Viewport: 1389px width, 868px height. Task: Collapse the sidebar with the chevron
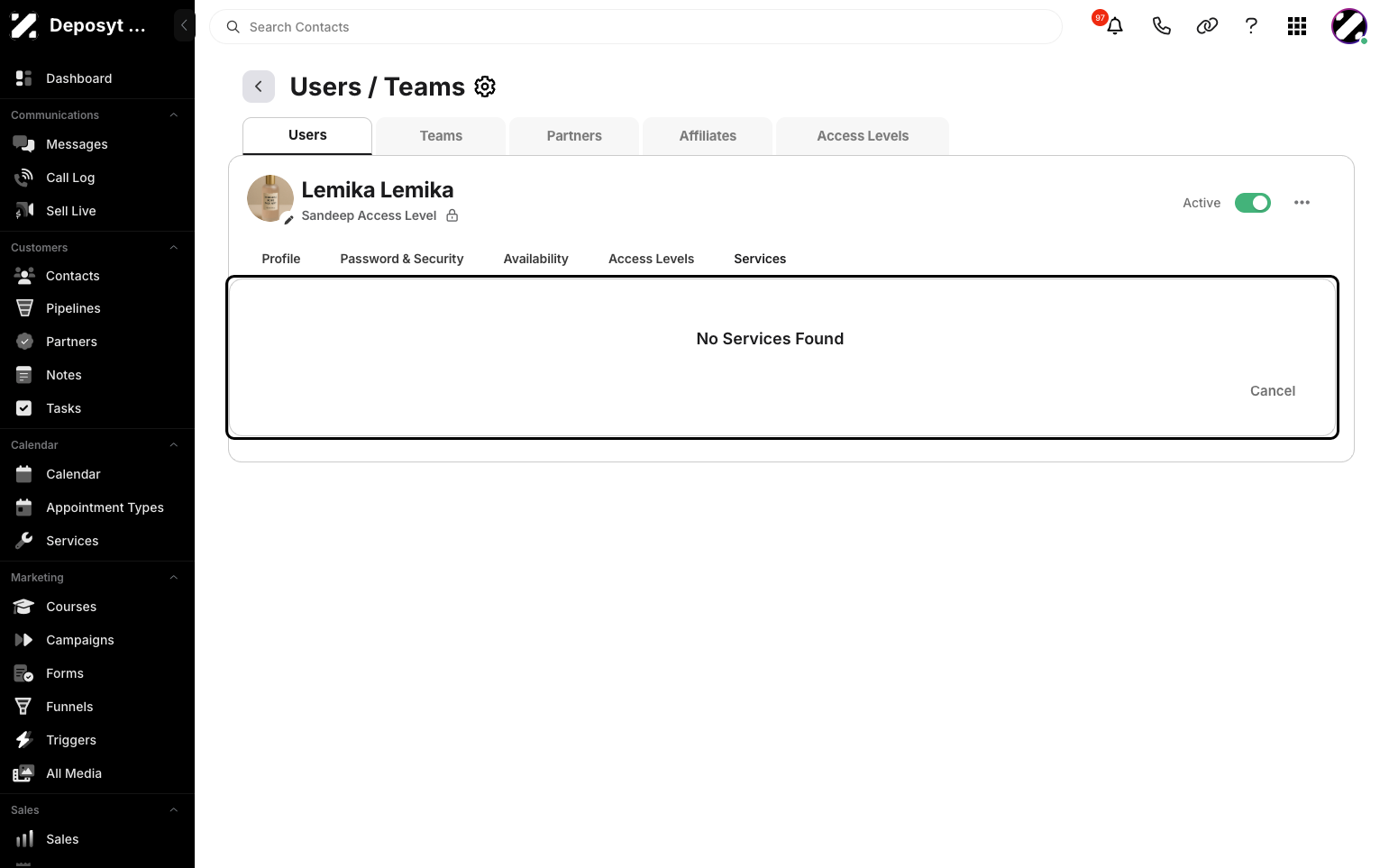[184, 25]
